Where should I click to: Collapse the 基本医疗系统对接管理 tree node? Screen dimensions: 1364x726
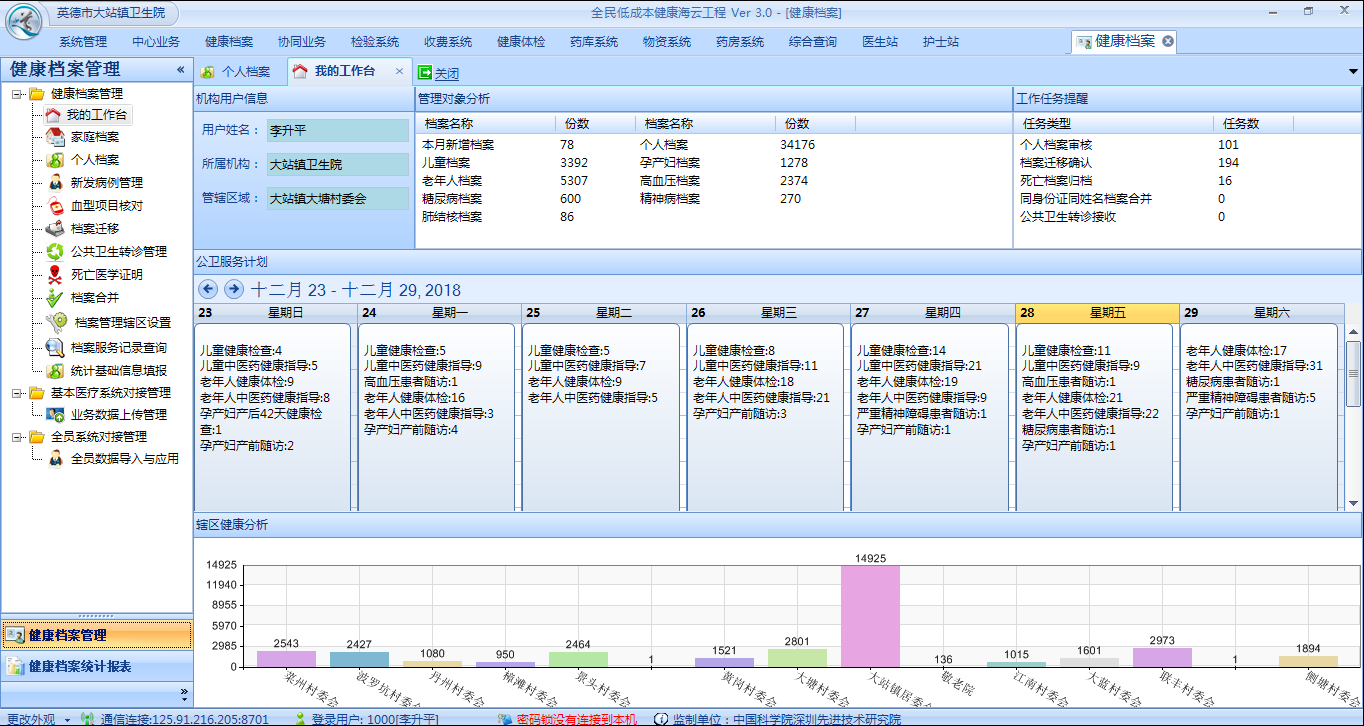pyautogui.click(x=17, y=393)
